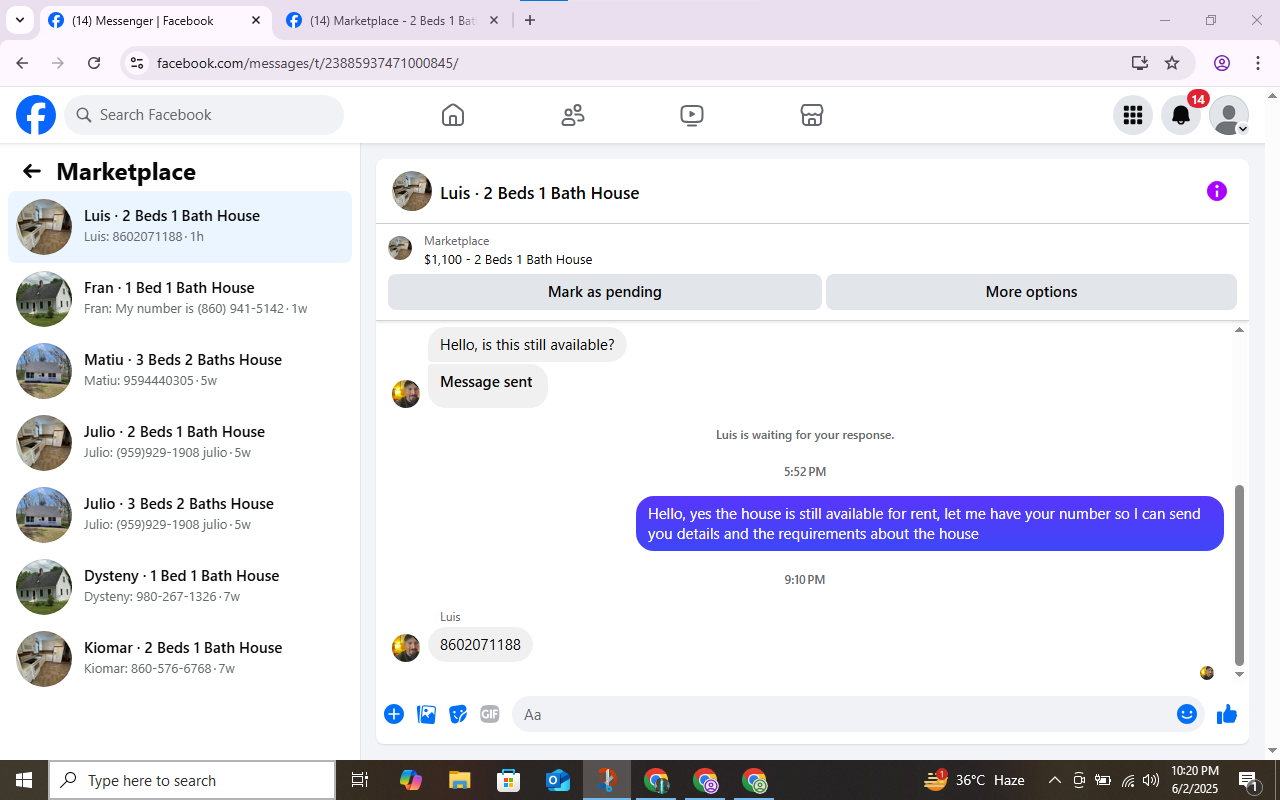
Task: Open Chrome profile icon
Action: [1222, 63]
